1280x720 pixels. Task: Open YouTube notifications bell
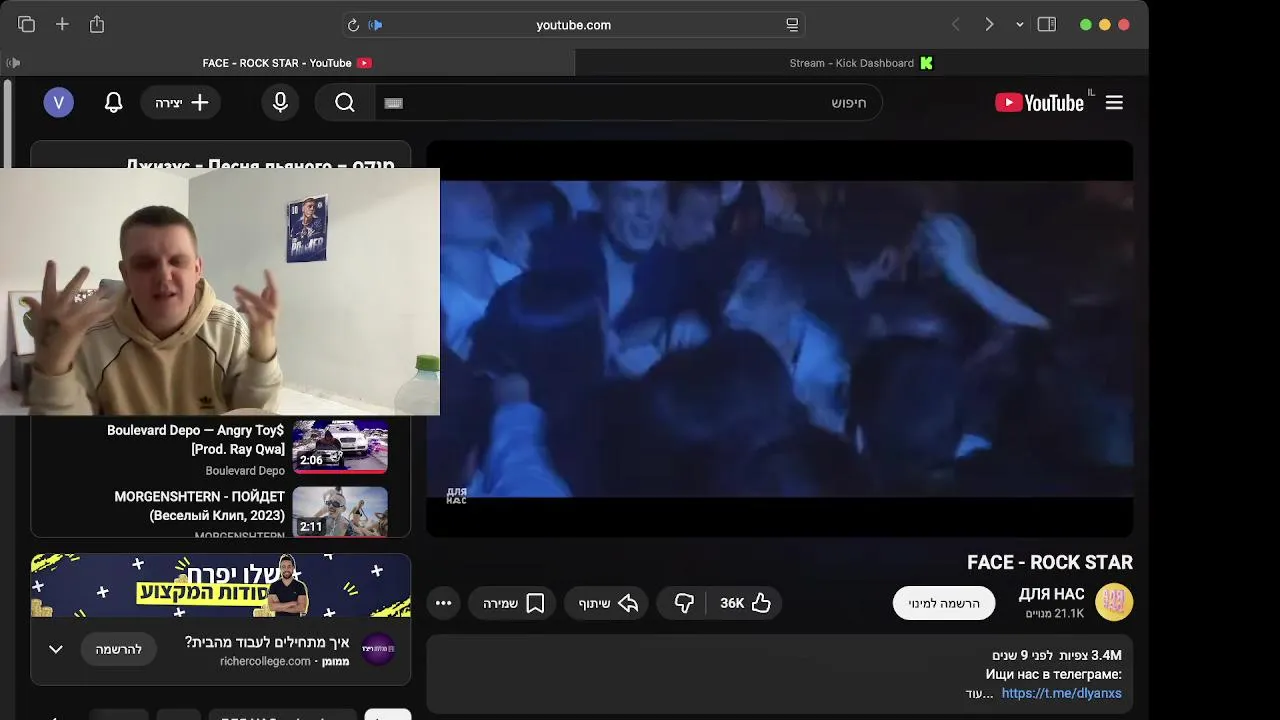tap(114, 102)
